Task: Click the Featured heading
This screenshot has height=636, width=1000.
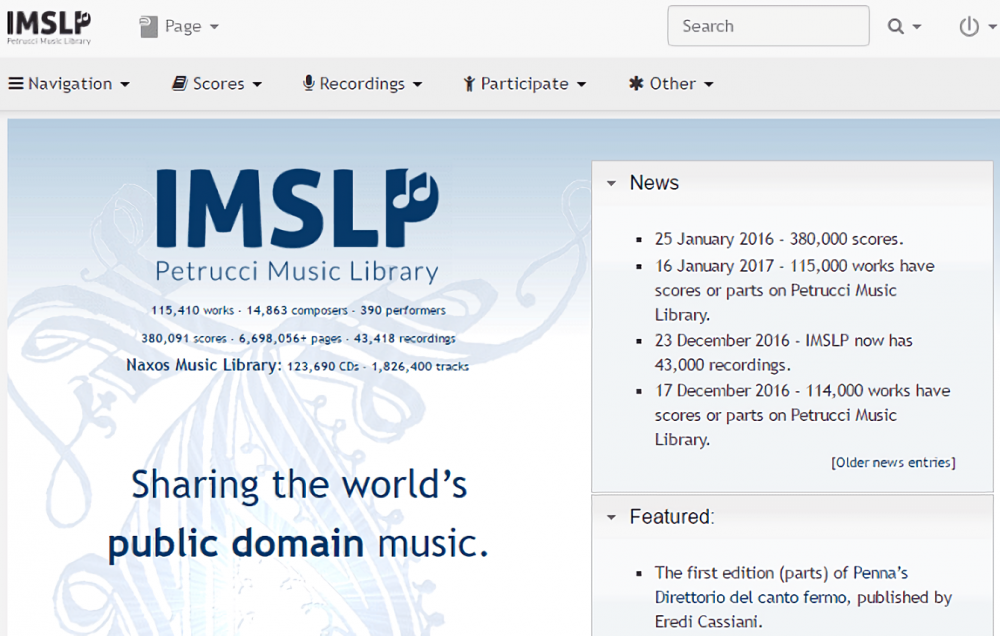Action: click(x=672, y=516)
